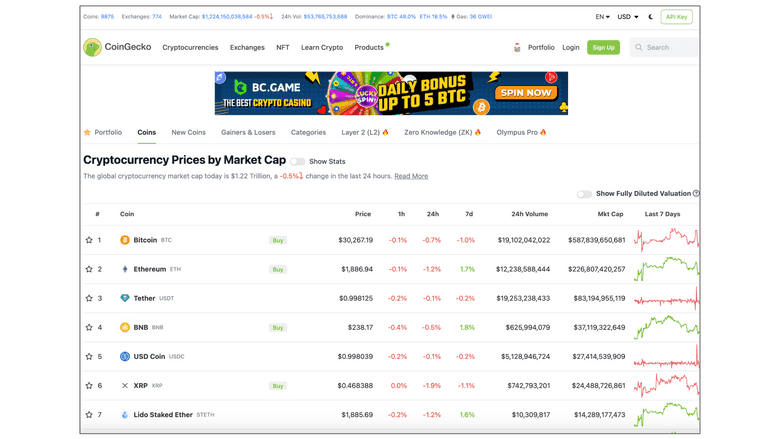Open the candy jar icon
This screenshot has height=439, width=780.
tap(517, 47)
